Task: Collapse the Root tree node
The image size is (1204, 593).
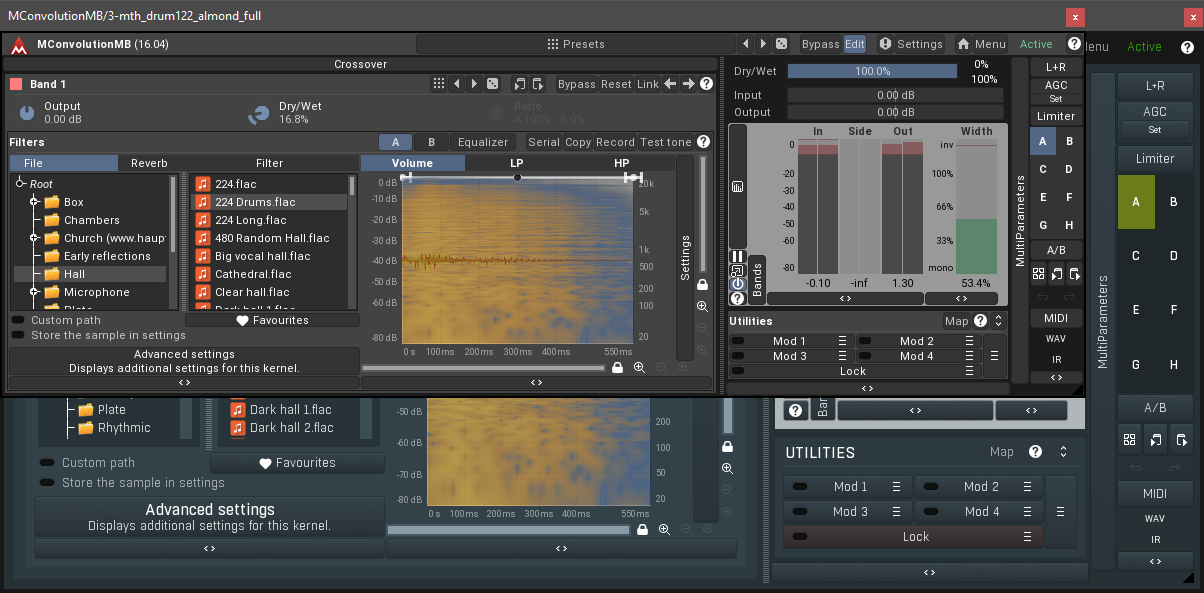Action: [20, 184]
